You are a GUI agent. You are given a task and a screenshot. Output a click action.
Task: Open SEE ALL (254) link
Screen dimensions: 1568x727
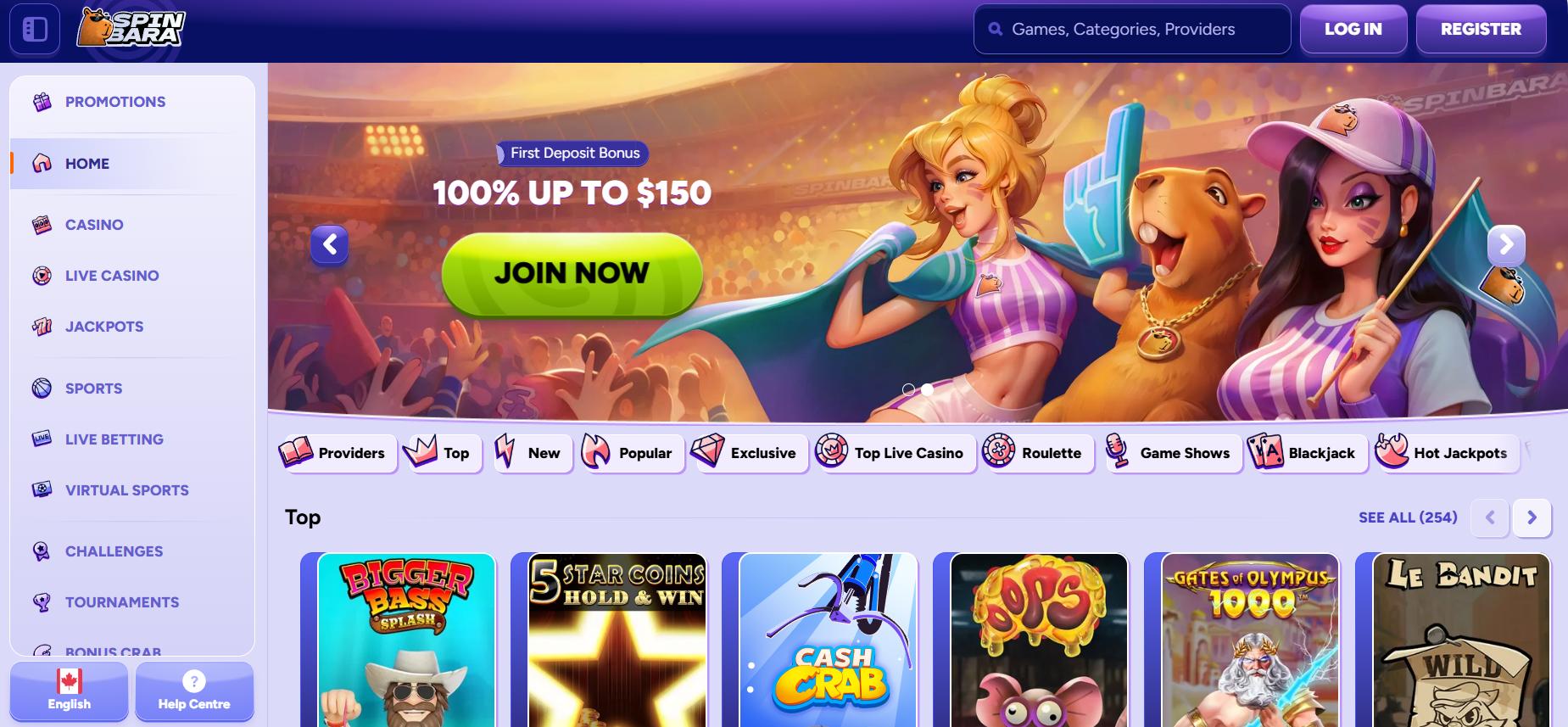(x=1408, y=517)
